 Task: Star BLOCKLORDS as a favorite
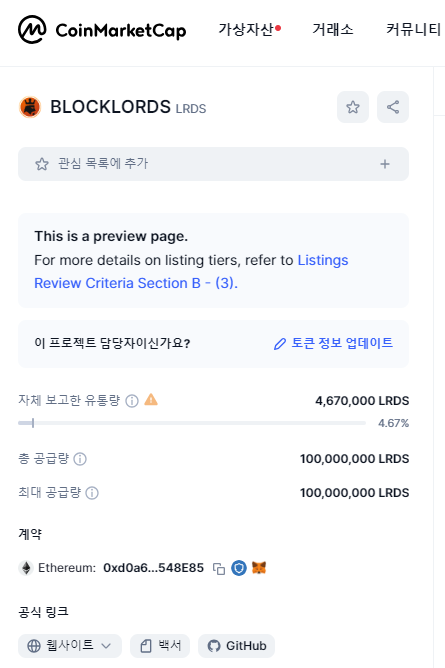353,107
